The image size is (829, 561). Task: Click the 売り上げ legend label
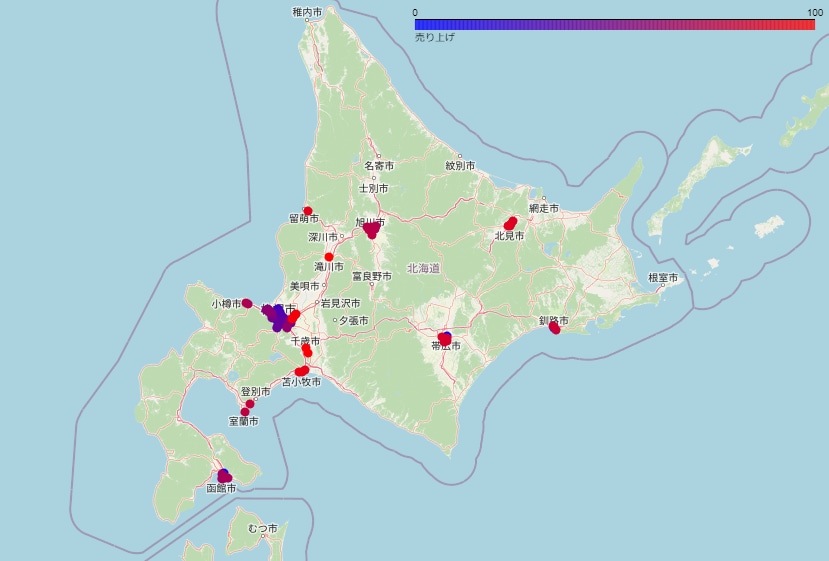pos(435,37)
